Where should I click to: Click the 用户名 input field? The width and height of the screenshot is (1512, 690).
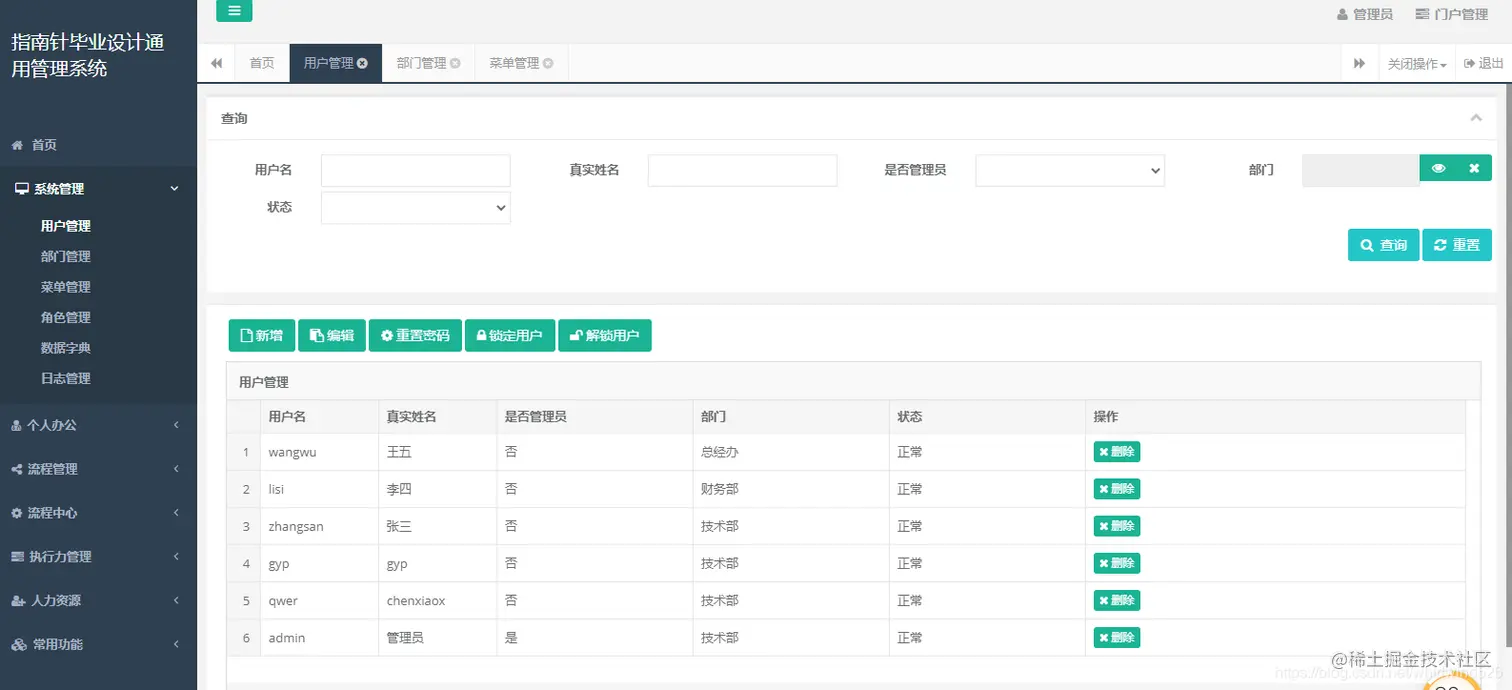click(x=416, y=170)
